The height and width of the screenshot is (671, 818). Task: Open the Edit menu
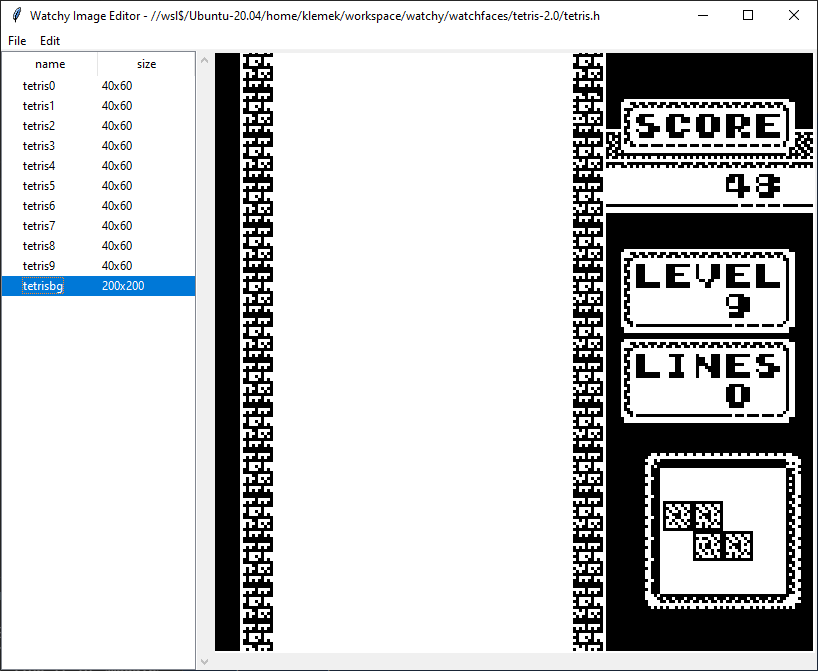50,41
